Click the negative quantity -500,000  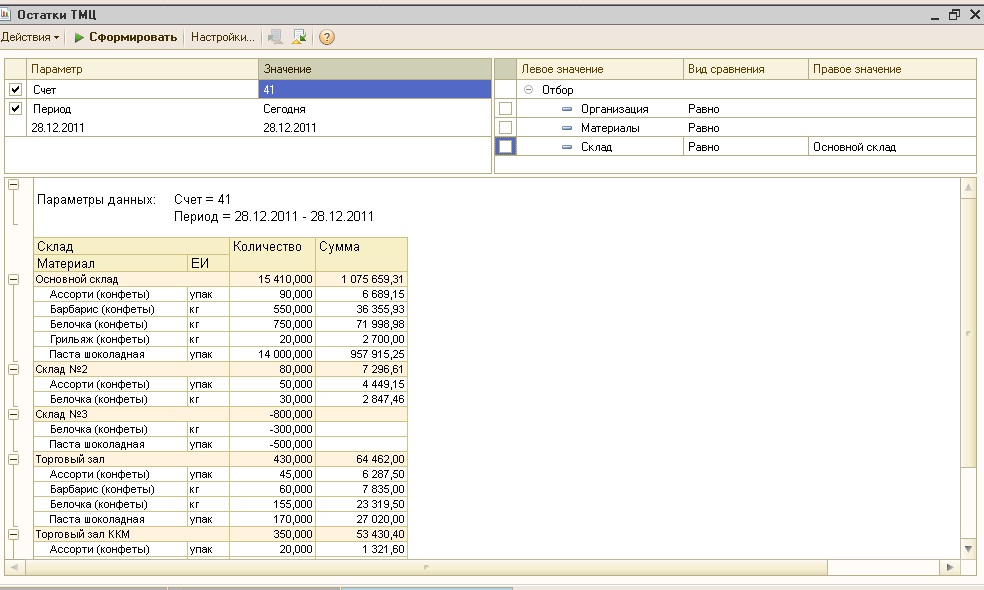[272, 444]
